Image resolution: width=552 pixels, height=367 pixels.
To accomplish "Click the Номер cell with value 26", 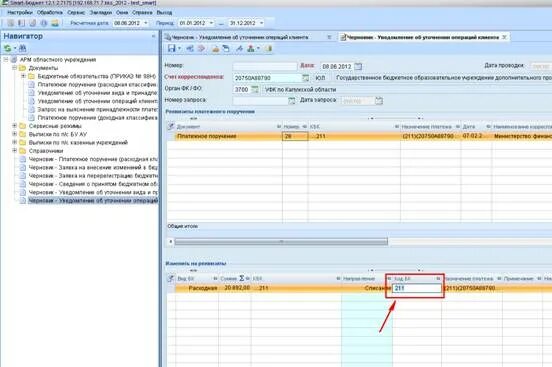I will coord(295,136).
